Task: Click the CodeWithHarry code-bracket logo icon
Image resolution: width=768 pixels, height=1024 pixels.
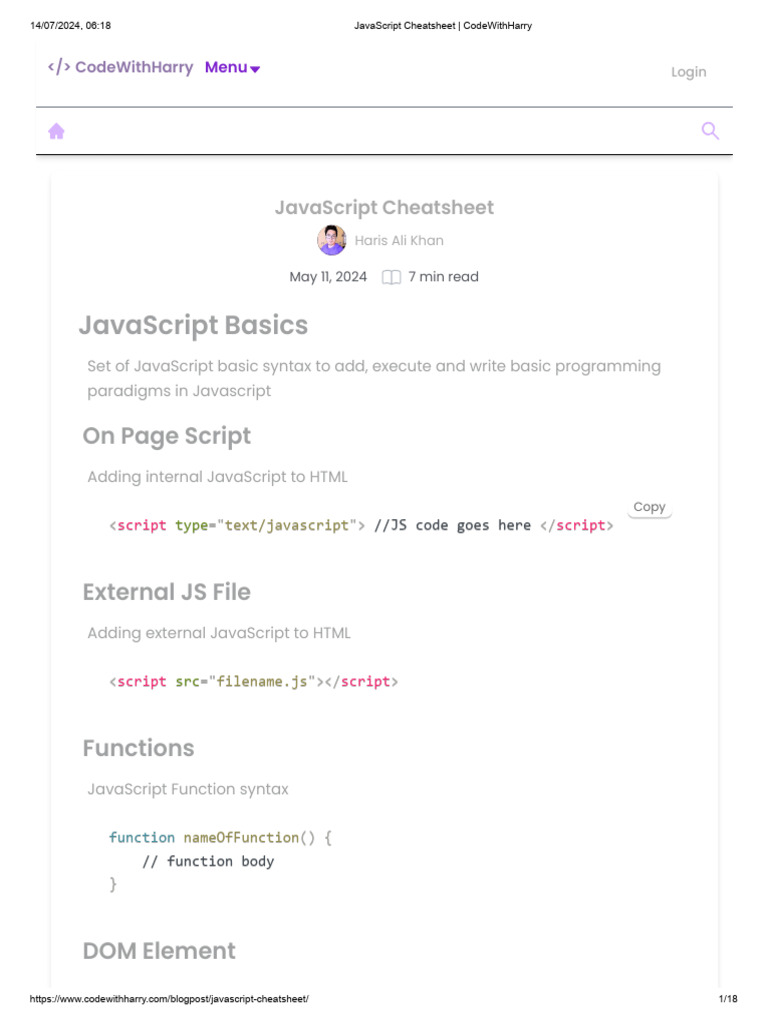Action: coord(59,67)
